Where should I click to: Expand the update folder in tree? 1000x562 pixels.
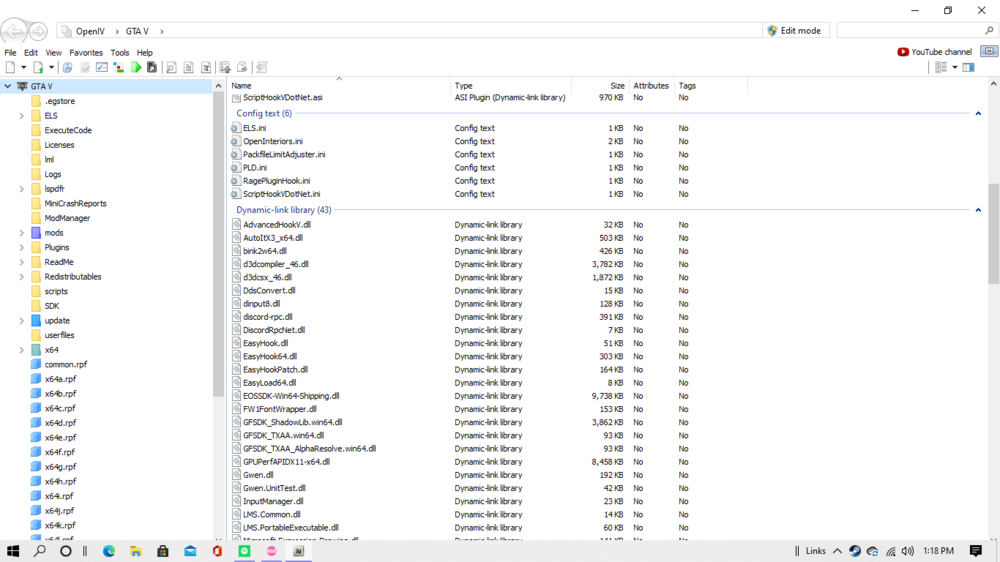point(22,321)
